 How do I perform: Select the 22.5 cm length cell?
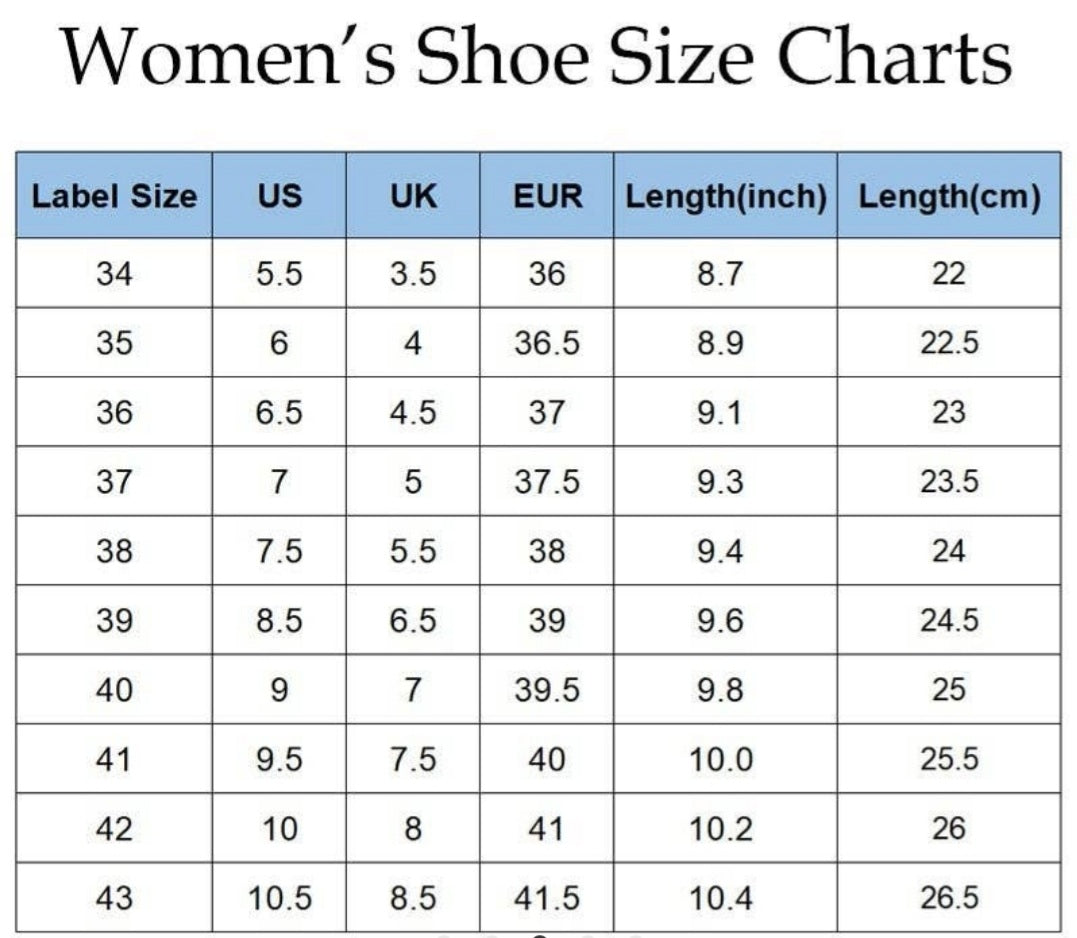[x=949, y=343]
